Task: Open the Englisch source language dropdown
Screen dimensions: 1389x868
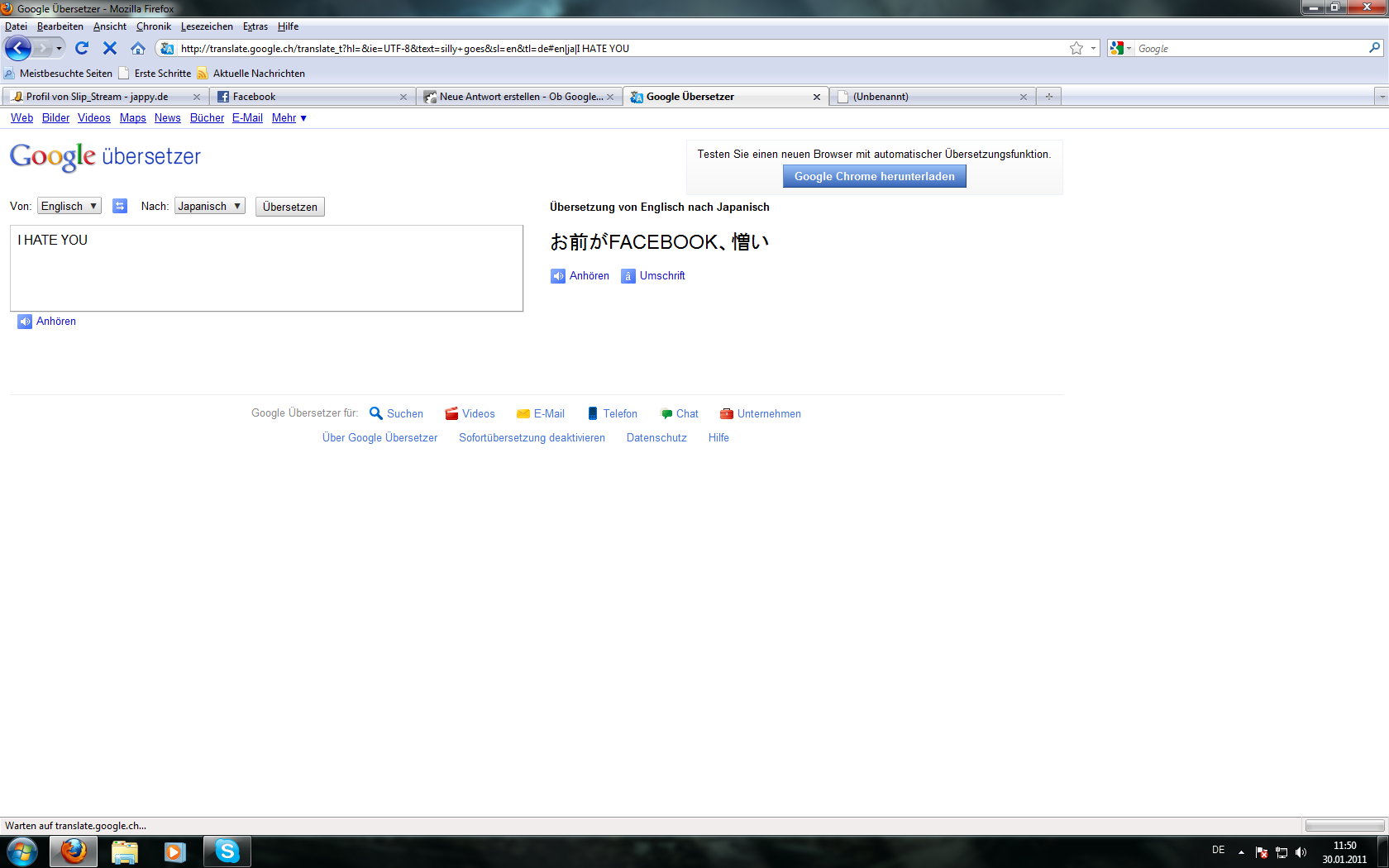Action: 69,206
